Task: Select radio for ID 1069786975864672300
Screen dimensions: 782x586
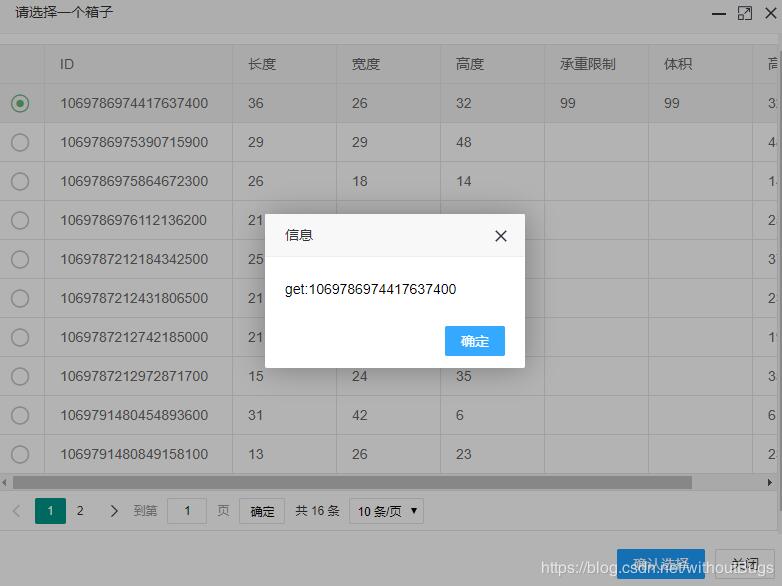Action: [20, 181]
